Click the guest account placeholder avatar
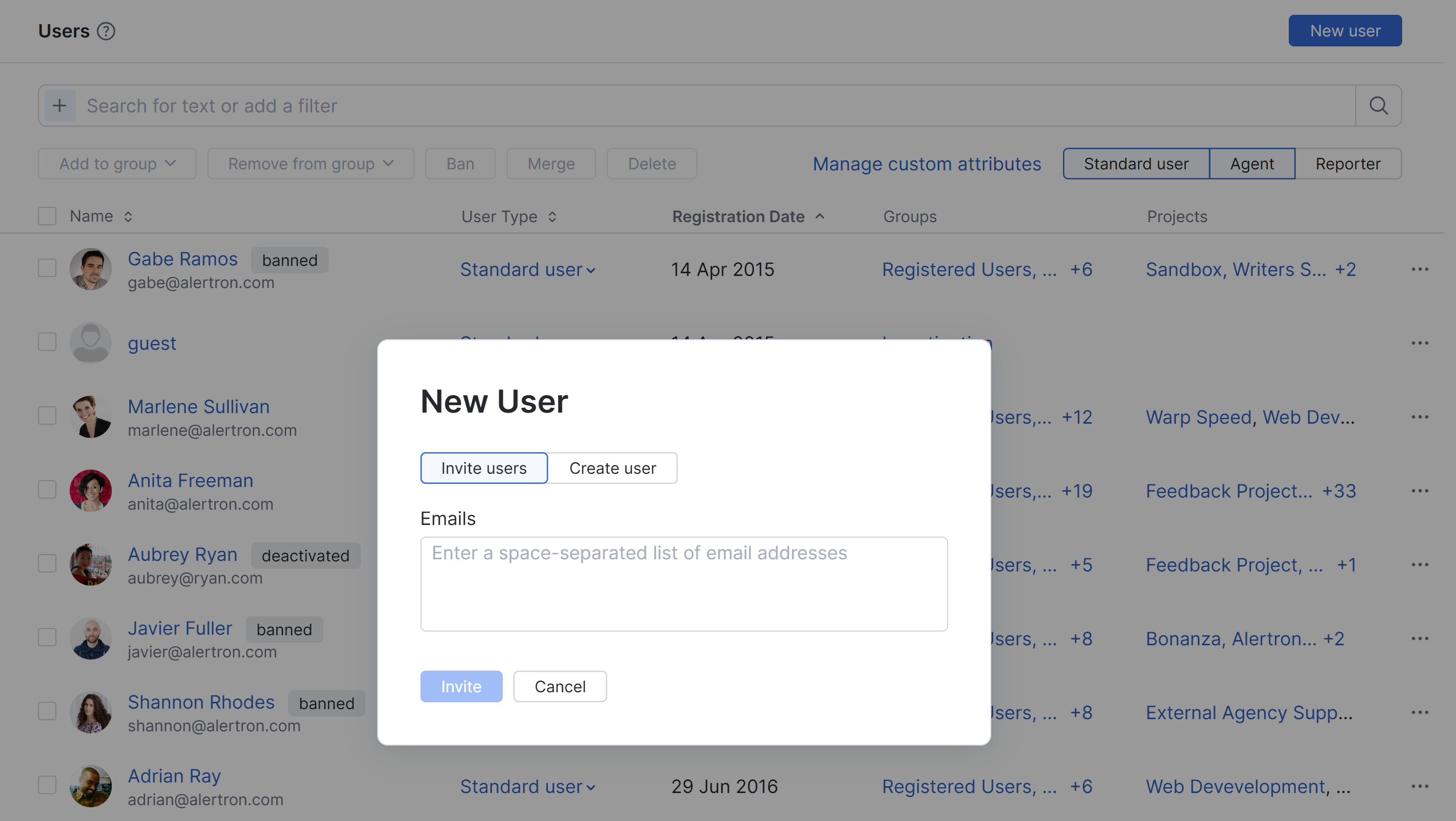 click(90, 342)
